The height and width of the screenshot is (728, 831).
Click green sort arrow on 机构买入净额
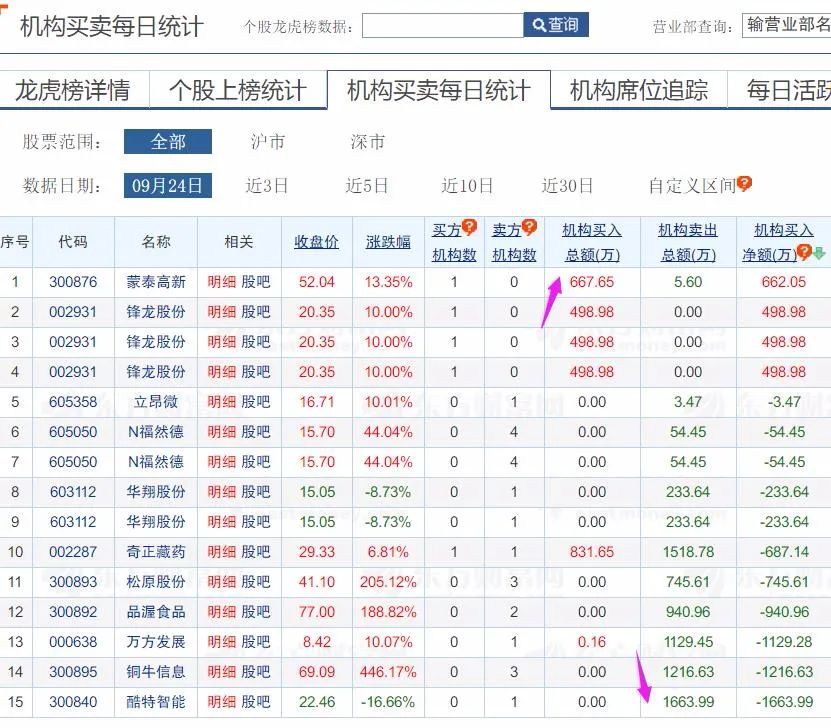click(819, 253)
